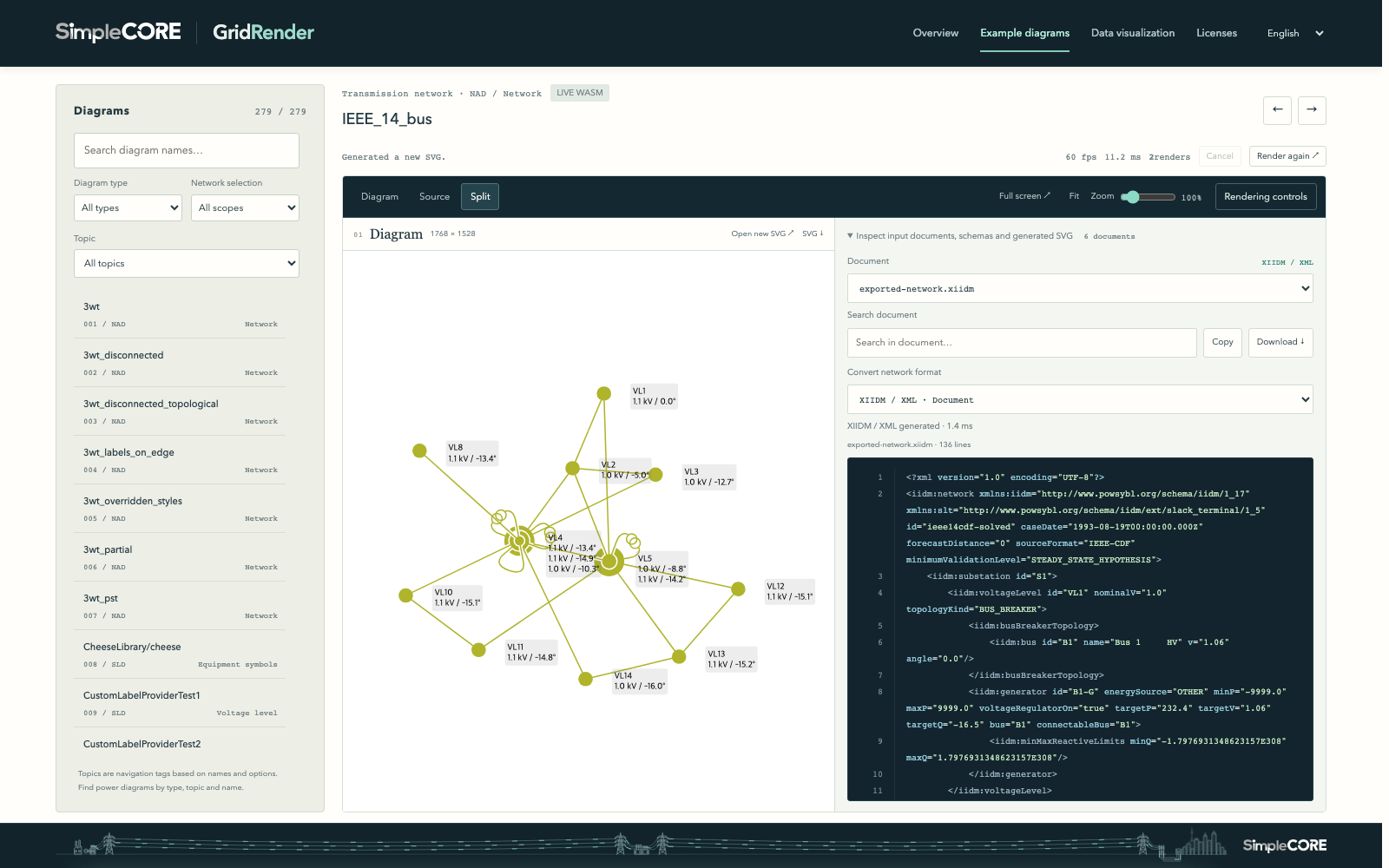Select the 3wt_disconnected diagram entry
The width and height of the screenshot is (1389, 868).
tap(181, 363)
